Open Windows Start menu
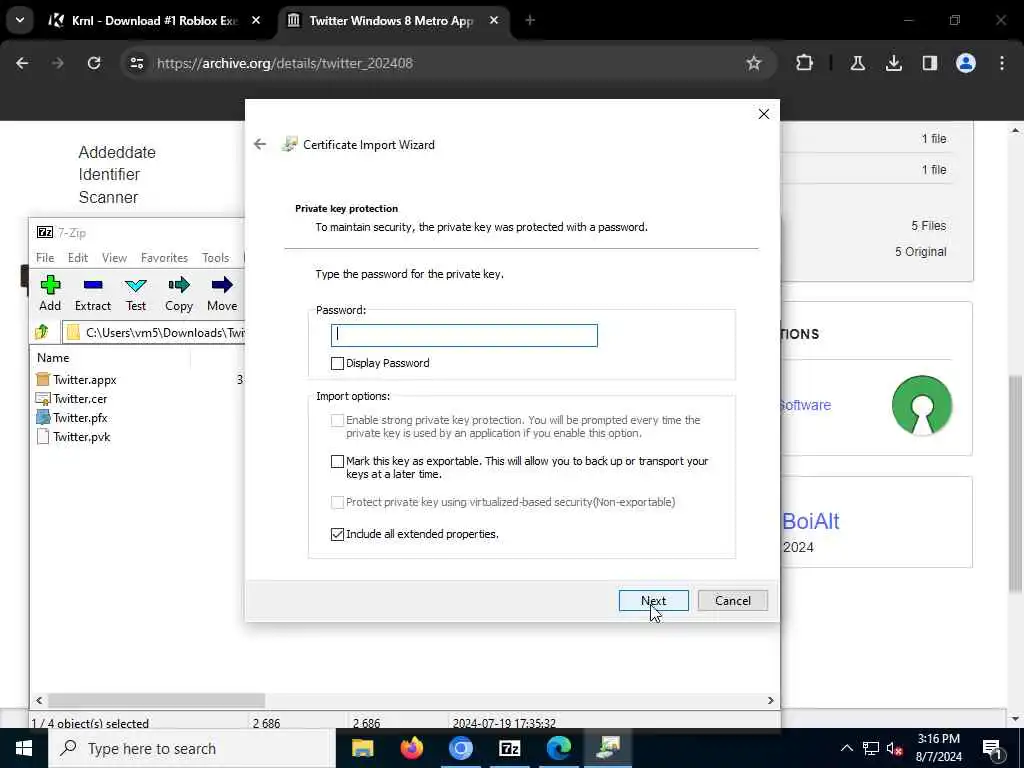 (24, 748)
